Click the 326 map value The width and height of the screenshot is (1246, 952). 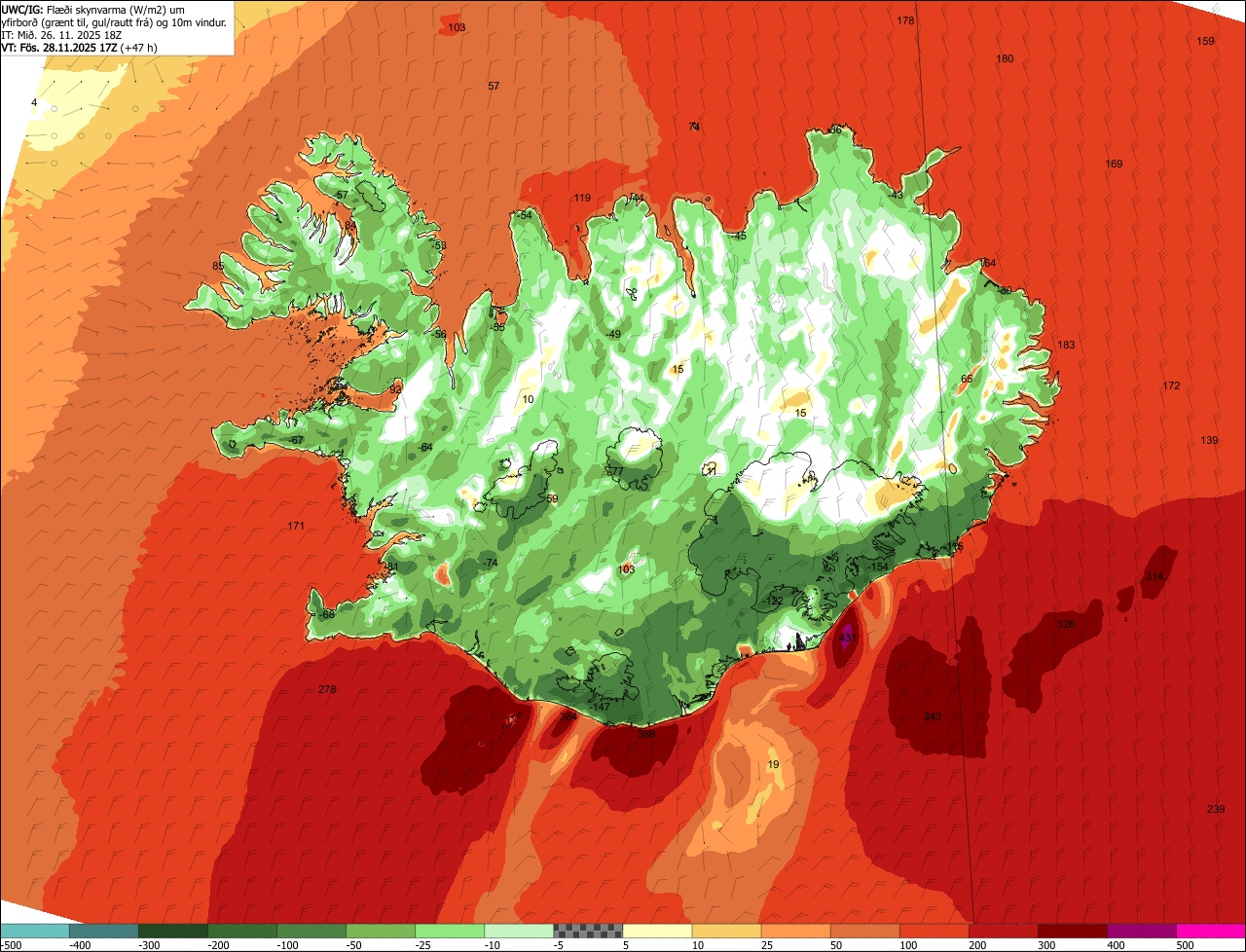click(x=1066, y=623)
